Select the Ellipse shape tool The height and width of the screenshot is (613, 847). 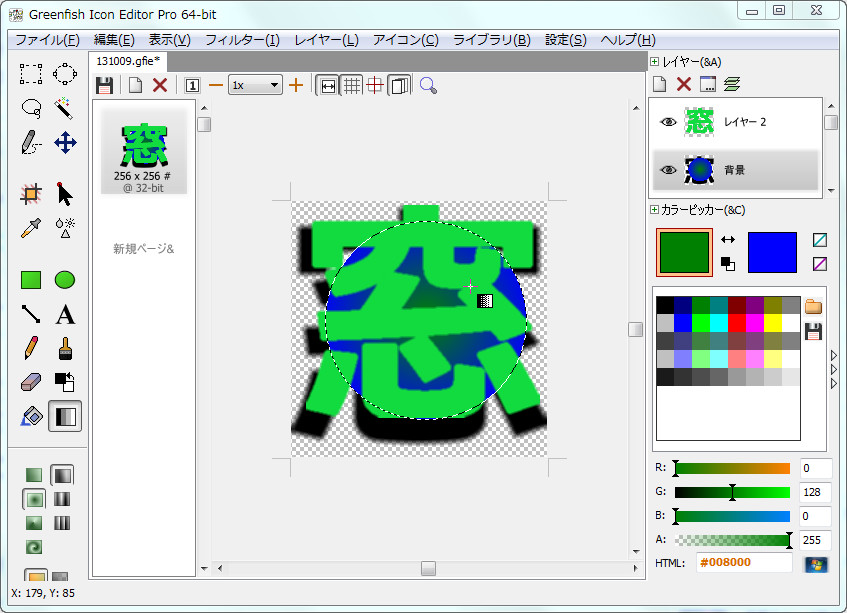65,280
